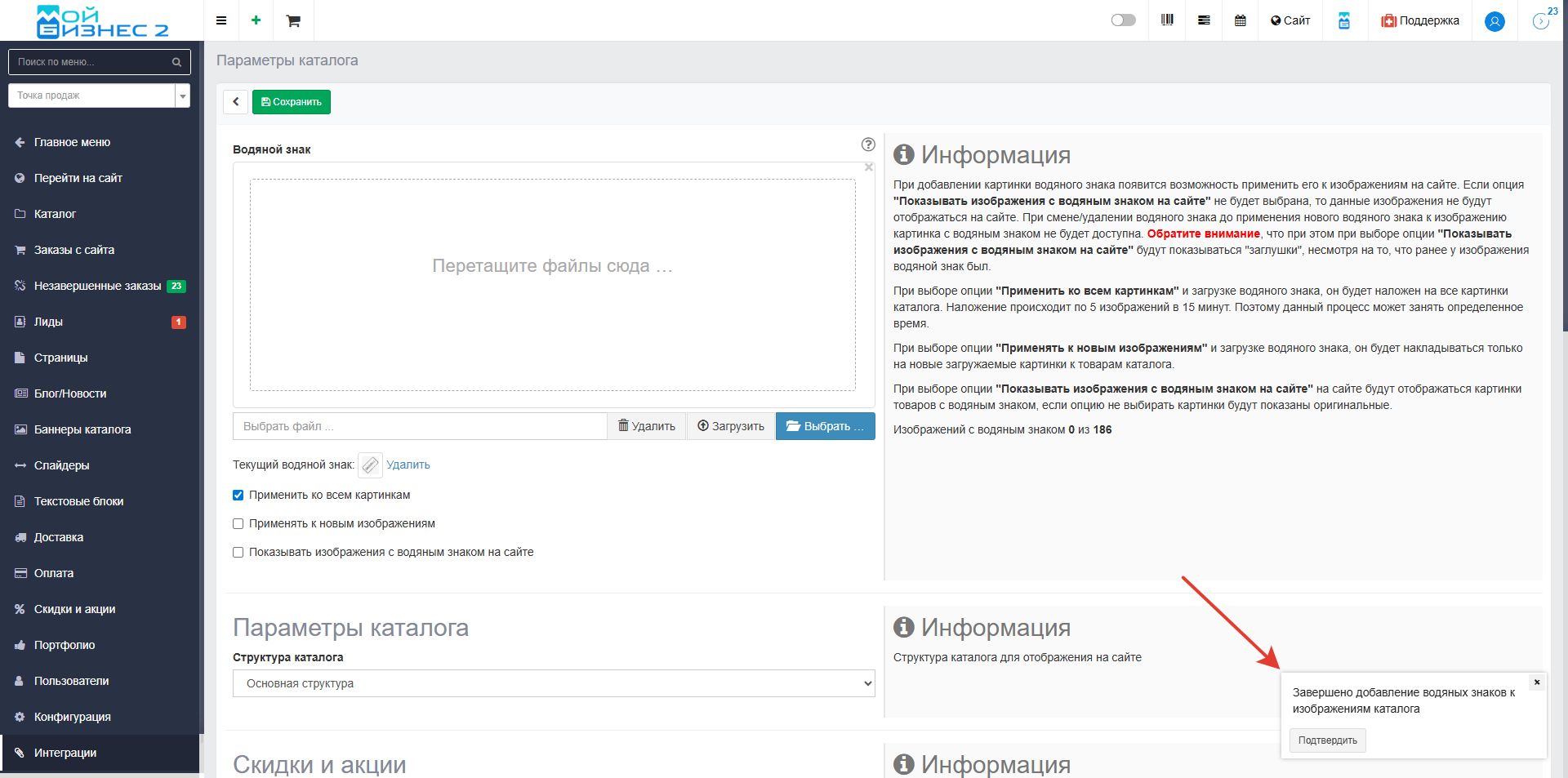Screen dimensions: 1568x778
Task: Toggle the switch in the top bar
Action: click(x=1123, y=20)
